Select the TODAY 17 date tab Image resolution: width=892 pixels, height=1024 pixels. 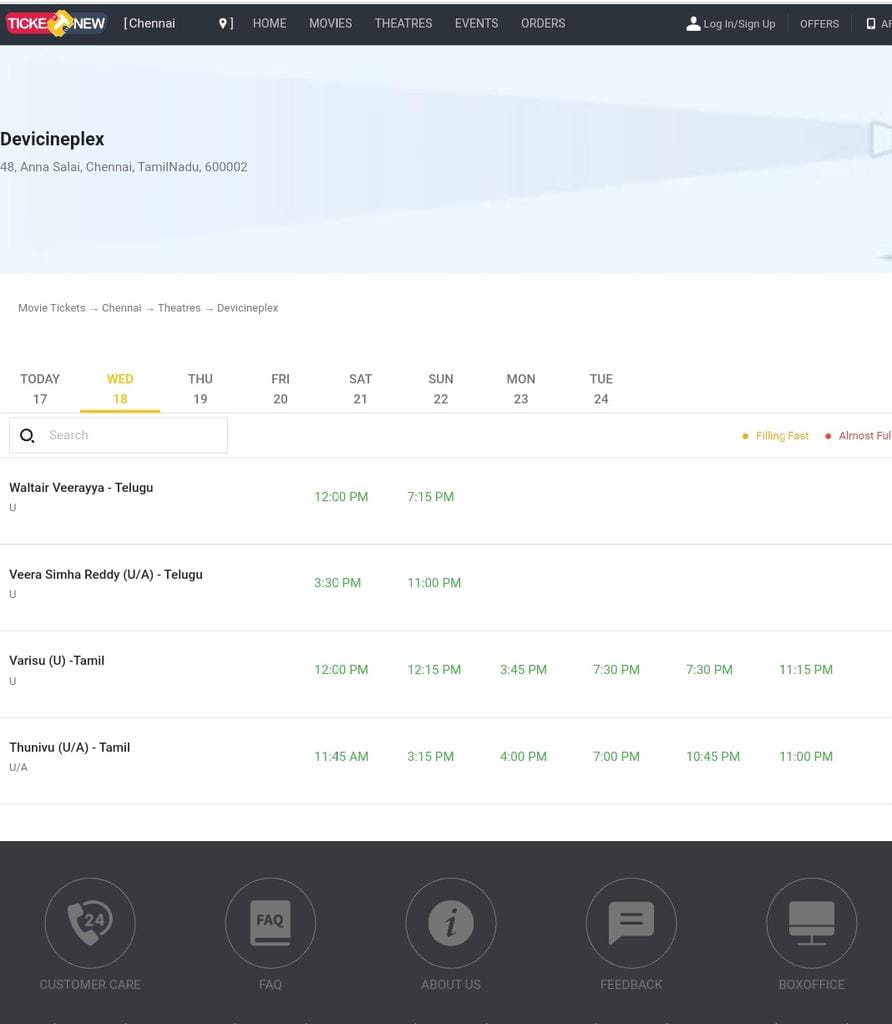coord(40,389)
